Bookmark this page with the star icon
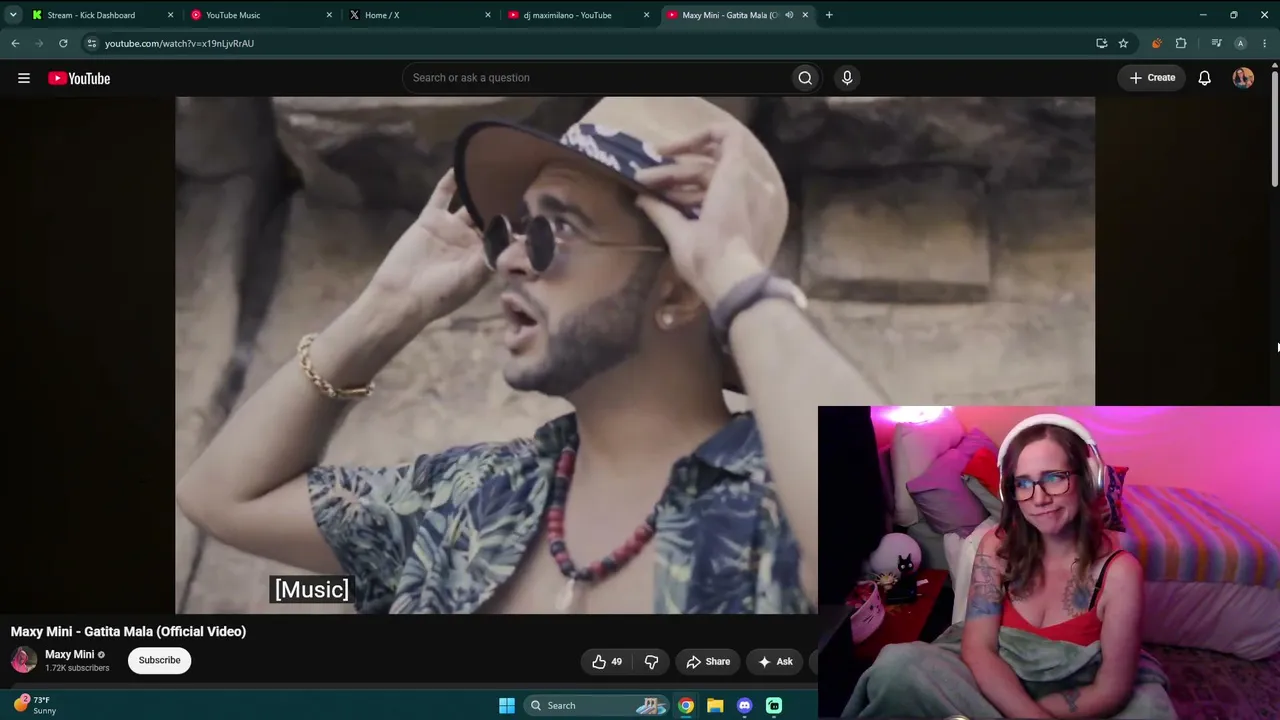This screenshot has height=720, width=1280. 1123,43
